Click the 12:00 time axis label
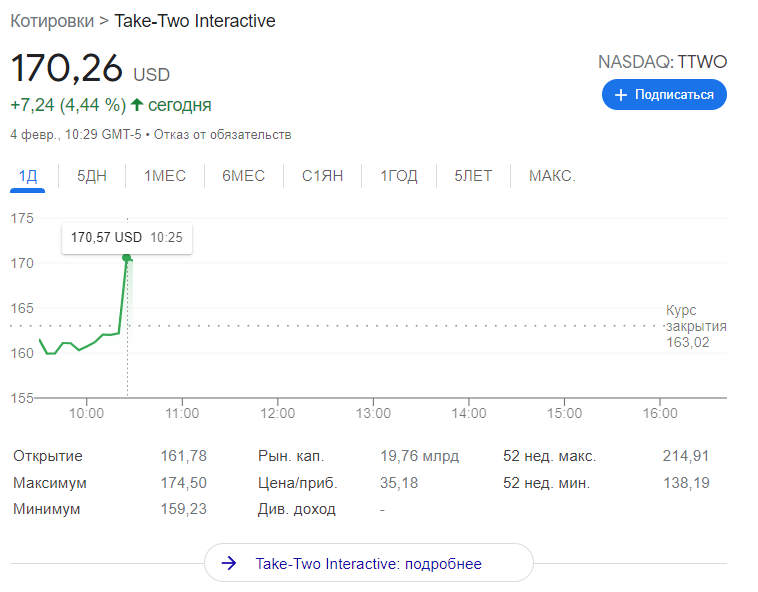Screen dimensions: 758x592 point(277,413)
